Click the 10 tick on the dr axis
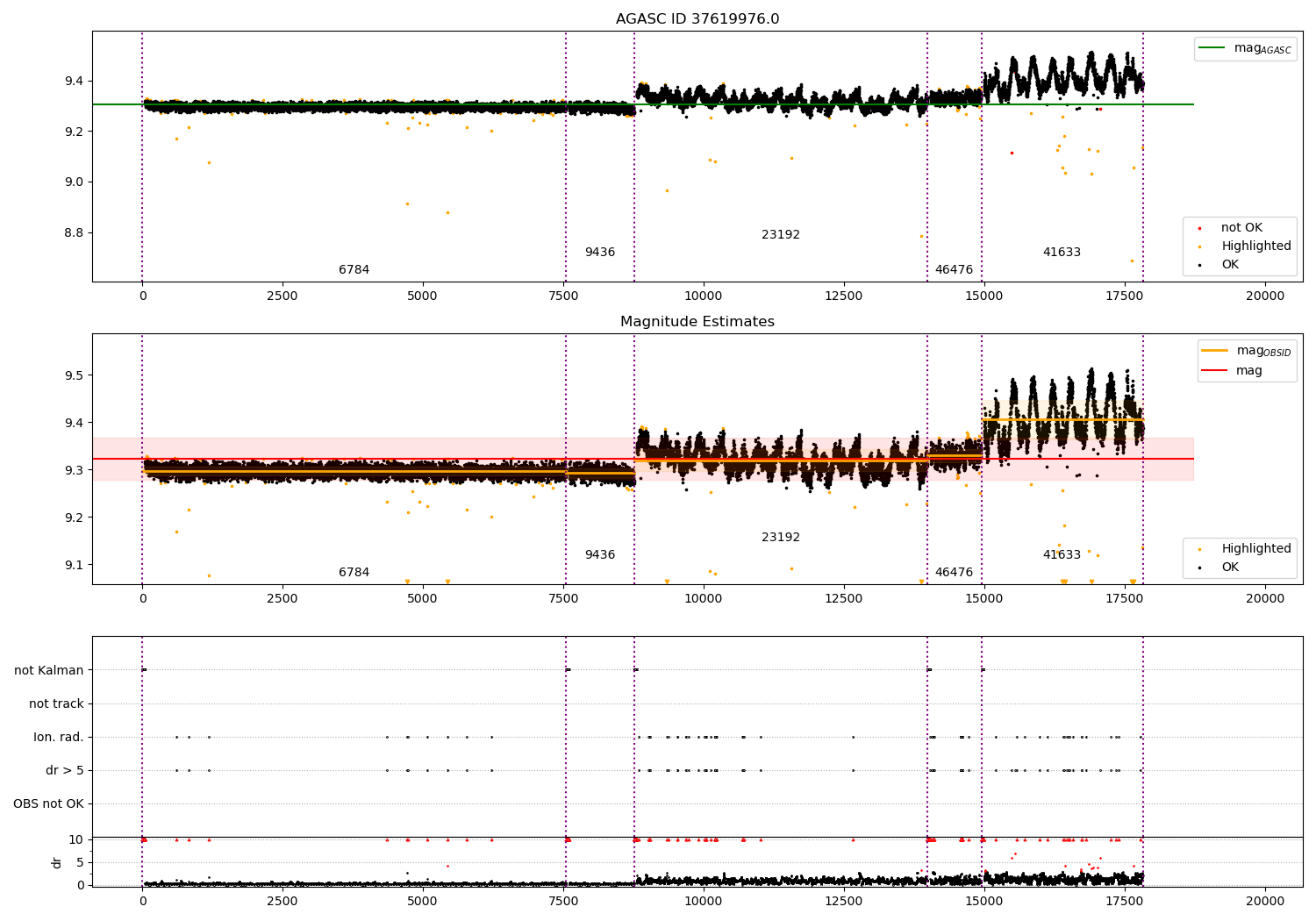This screenshot has height=921, width=1316. (x=76, y=840)
